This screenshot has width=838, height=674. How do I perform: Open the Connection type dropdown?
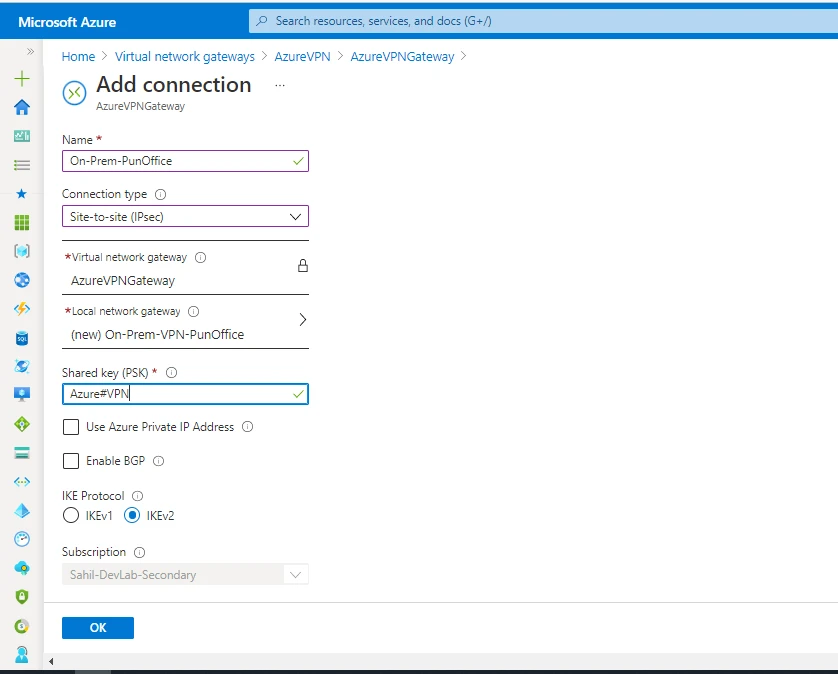(x=185, y=216)
